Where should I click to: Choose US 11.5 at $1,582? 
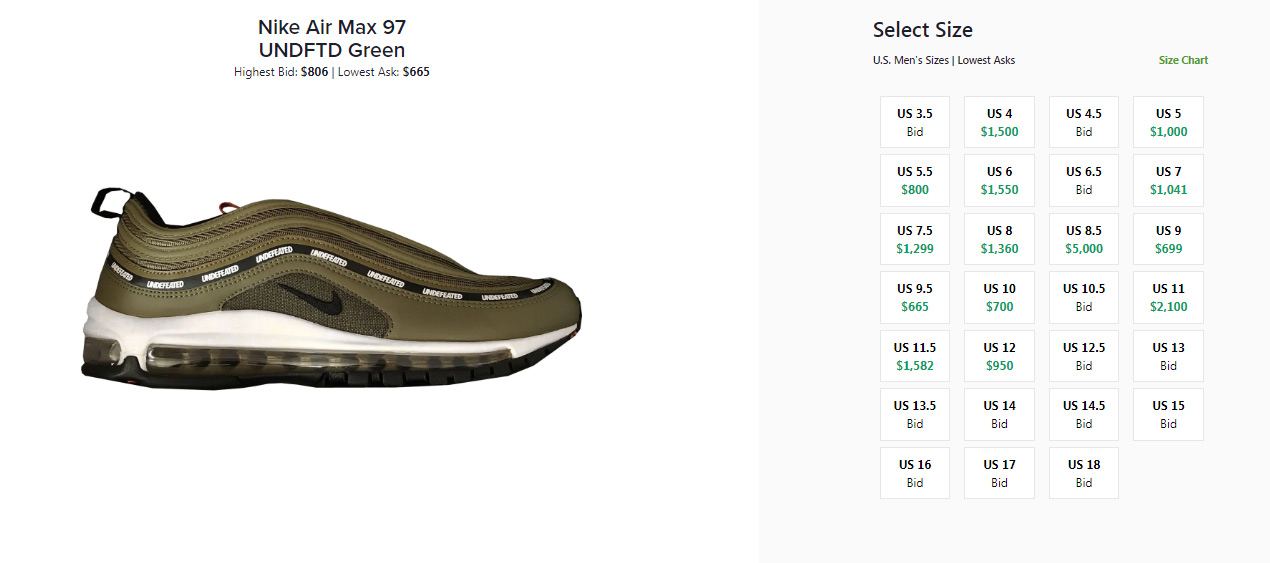point(915,356)
